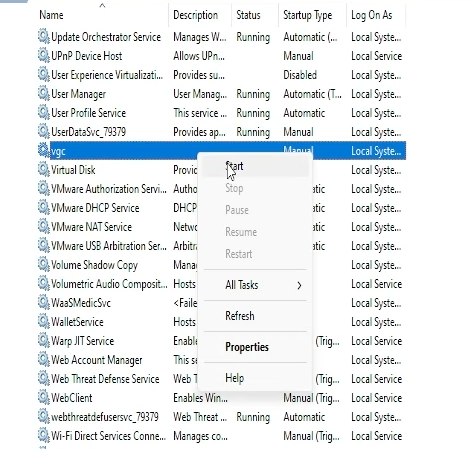Select the vgc service name

(x=58, y=152)
